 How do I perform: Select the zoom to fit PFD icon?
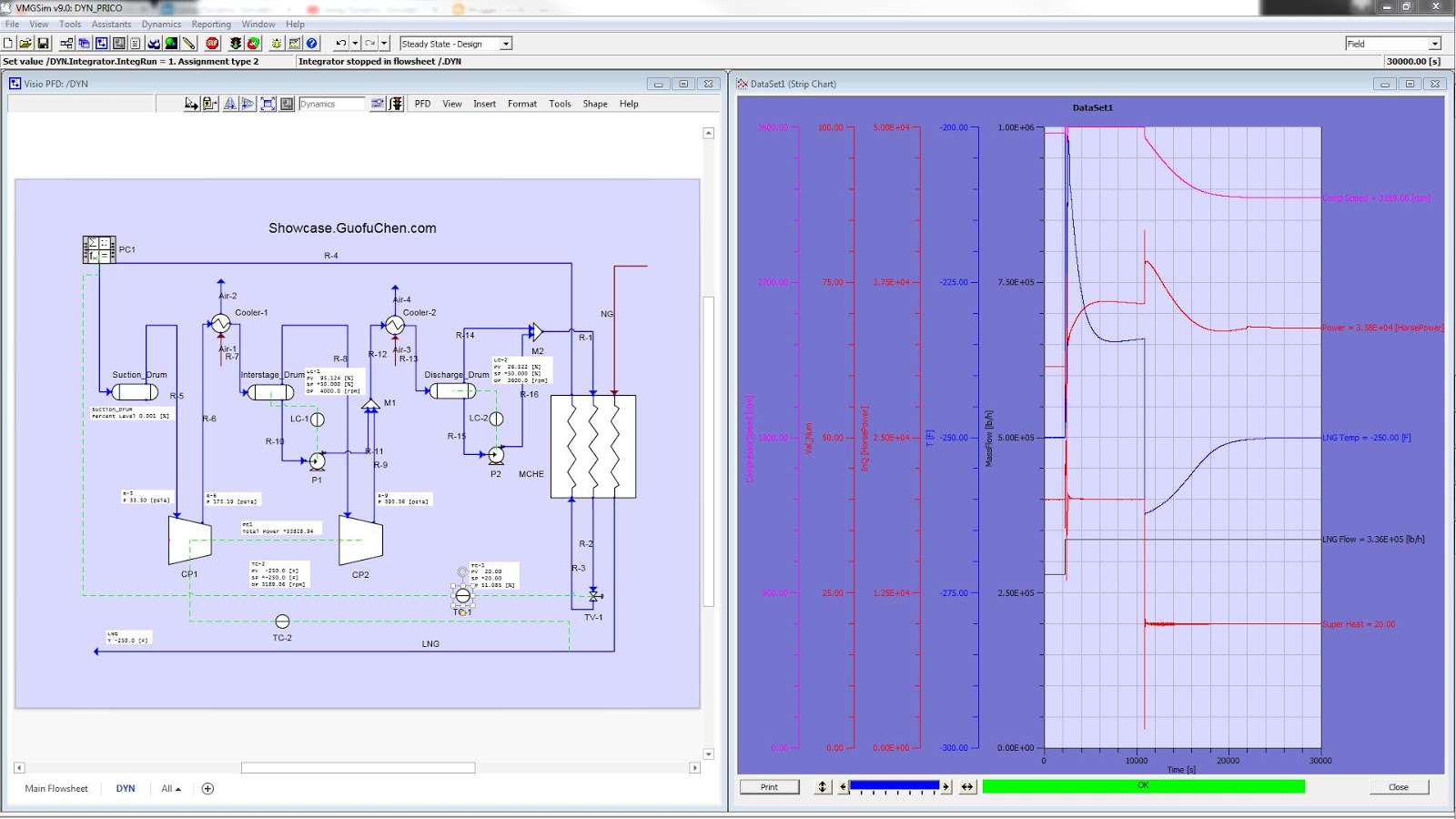click(x=266, y=103)
